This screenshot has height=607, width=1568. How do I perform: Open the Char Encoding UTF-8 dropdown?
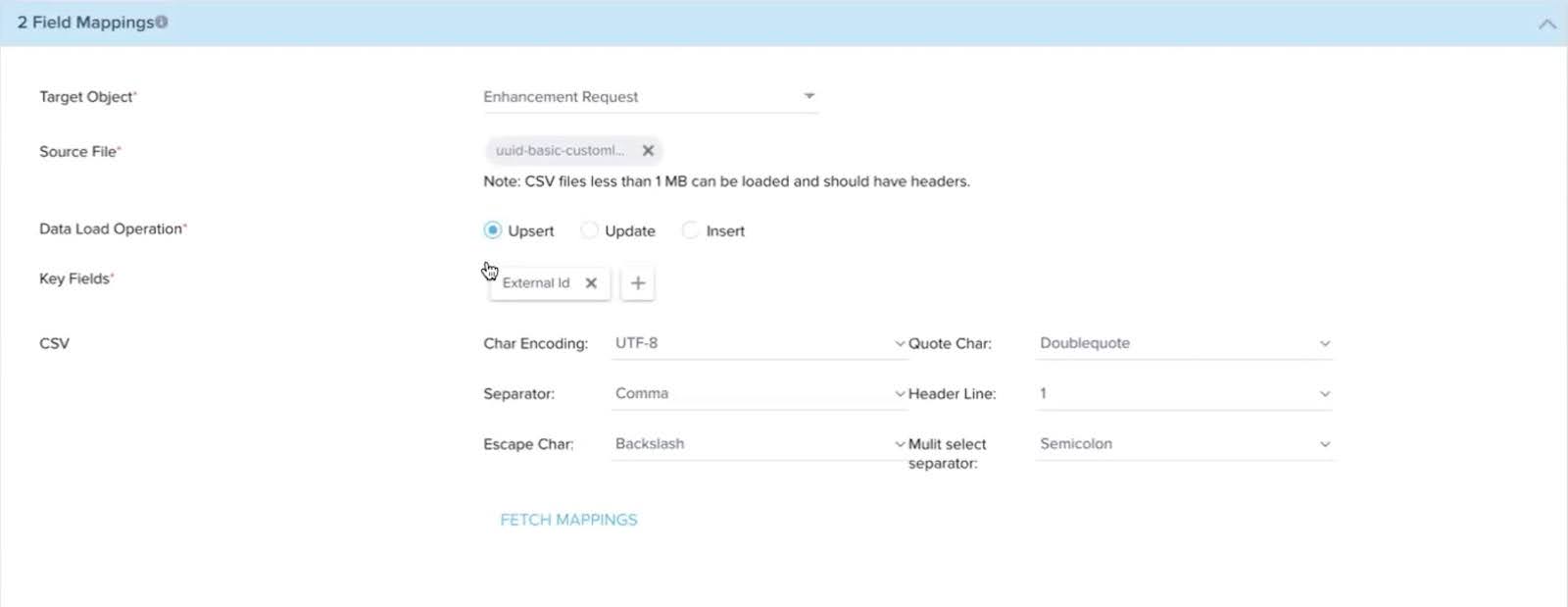pyautogui.click(x=759, y=343)
